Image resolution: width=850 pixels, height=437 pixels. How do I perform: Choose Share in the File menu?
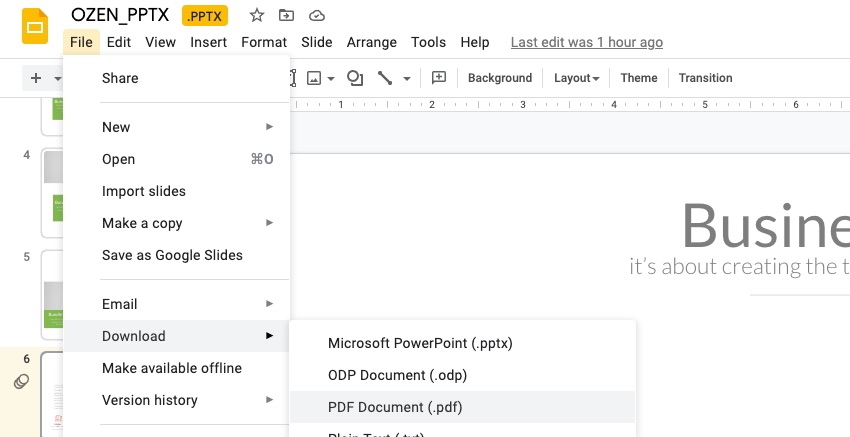(177, 78)
